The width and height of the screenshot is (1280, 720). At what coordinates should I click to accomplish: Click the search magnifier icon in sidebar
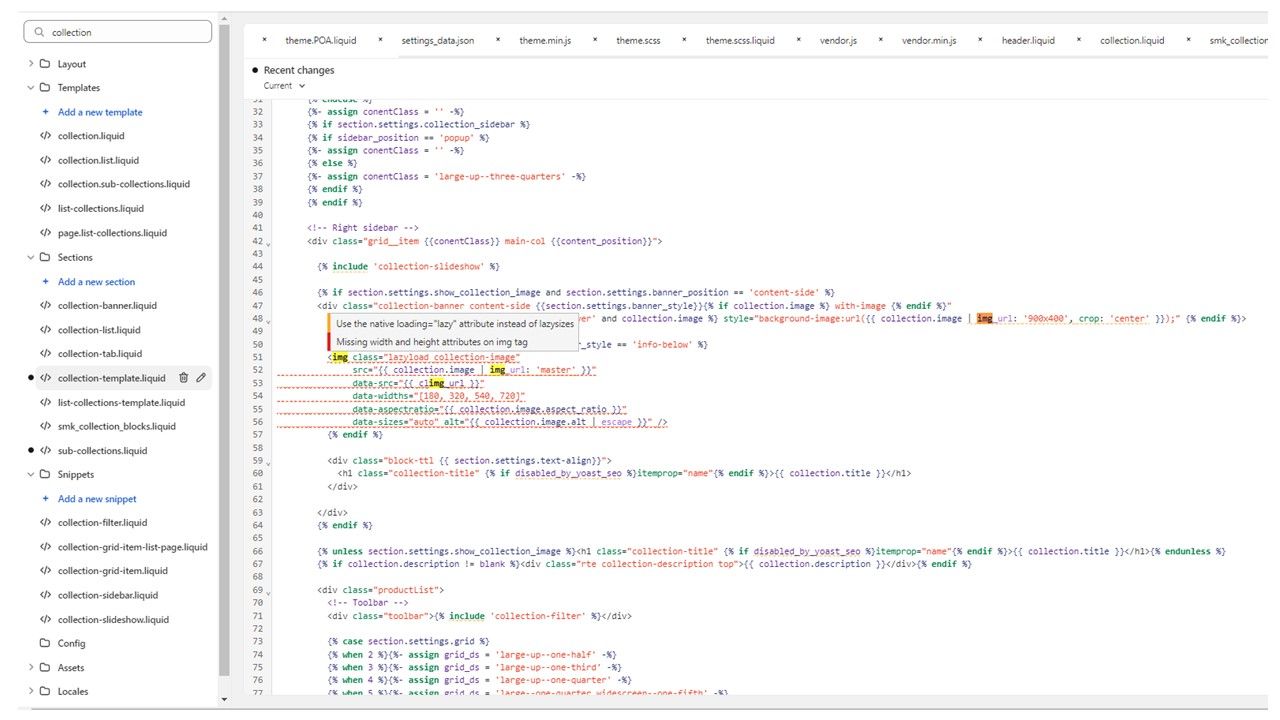click(x=40, y=33)
